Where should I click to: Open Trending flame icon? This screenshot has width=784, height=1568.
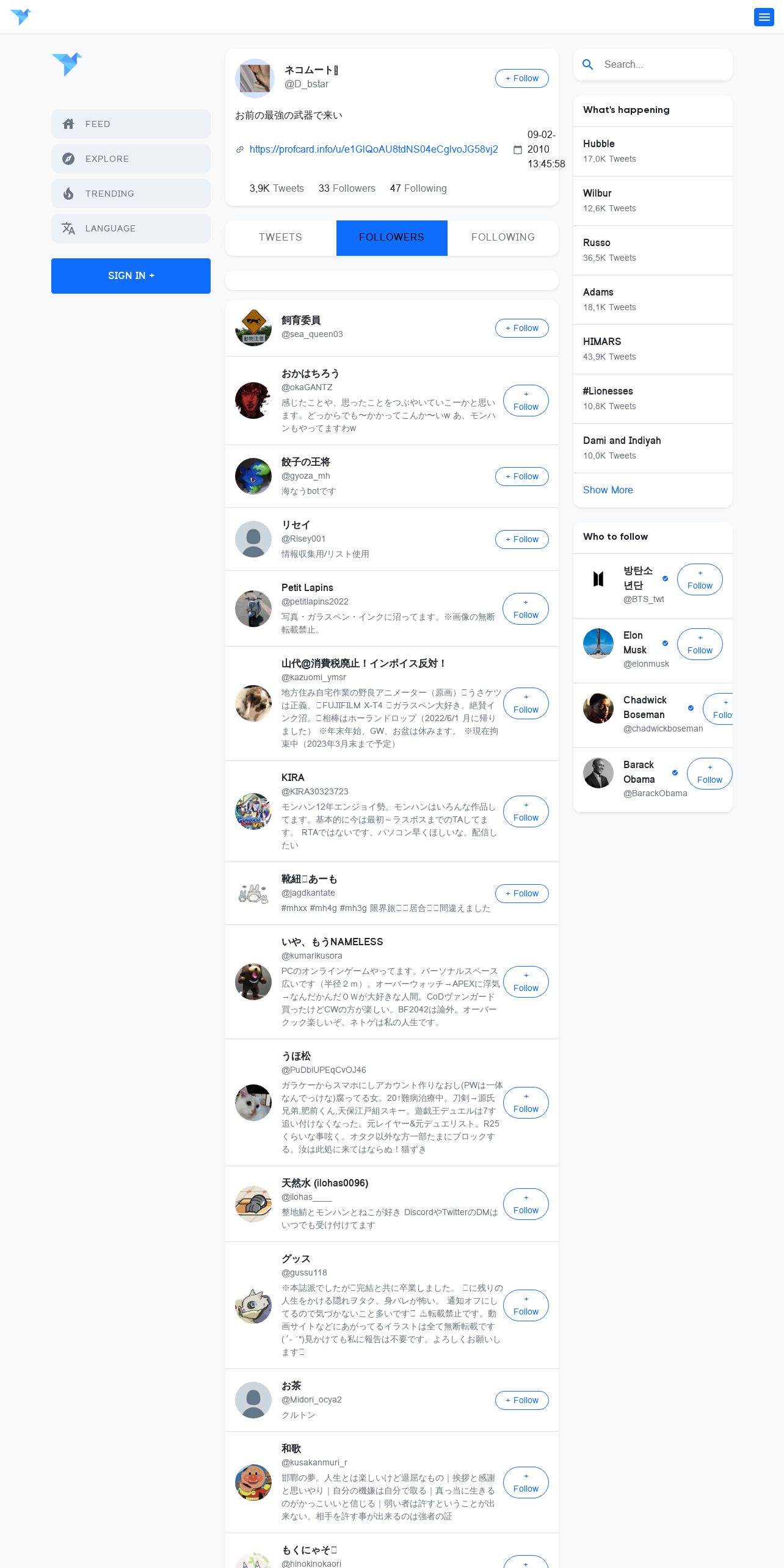pyautogui.click(x=68, y=194)
